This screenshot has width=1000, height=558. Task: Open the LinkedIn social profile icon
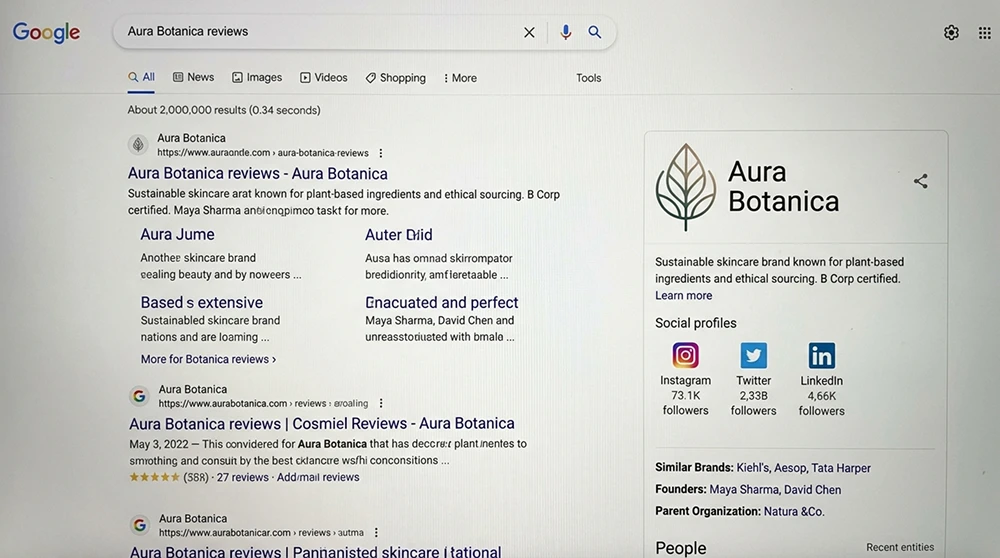[821, 355]
